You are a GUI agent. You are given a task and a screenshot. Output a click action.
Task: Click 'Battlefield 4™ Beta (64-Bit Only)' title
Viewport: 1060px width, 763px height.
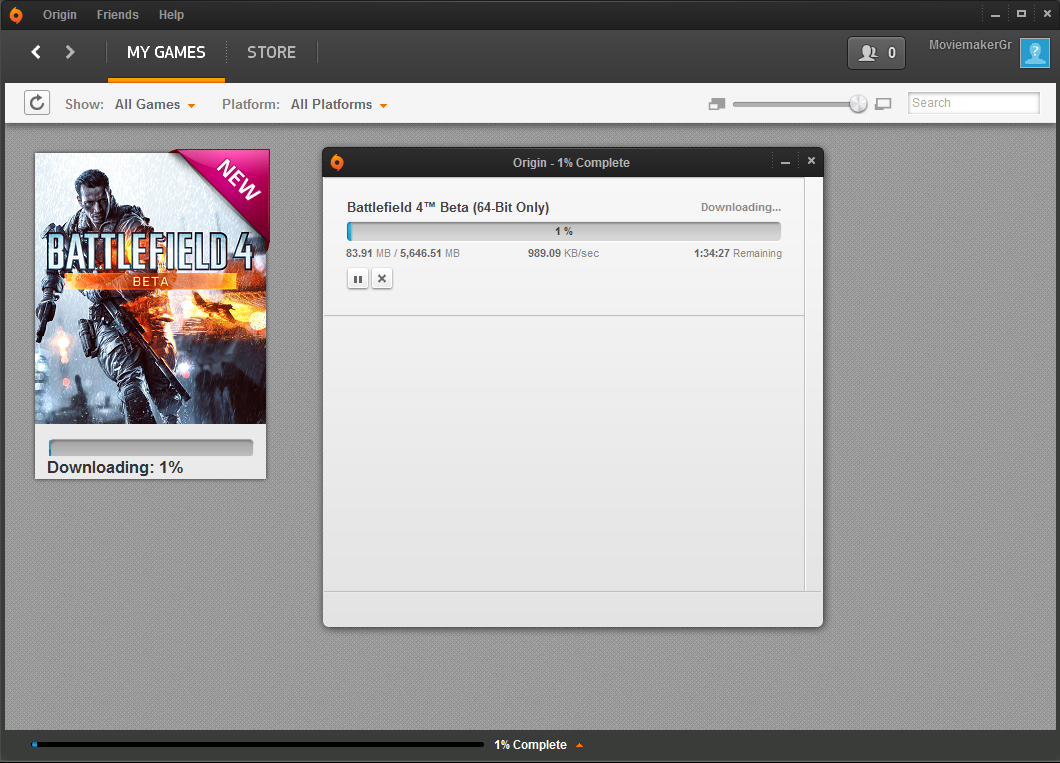point(448,207)
